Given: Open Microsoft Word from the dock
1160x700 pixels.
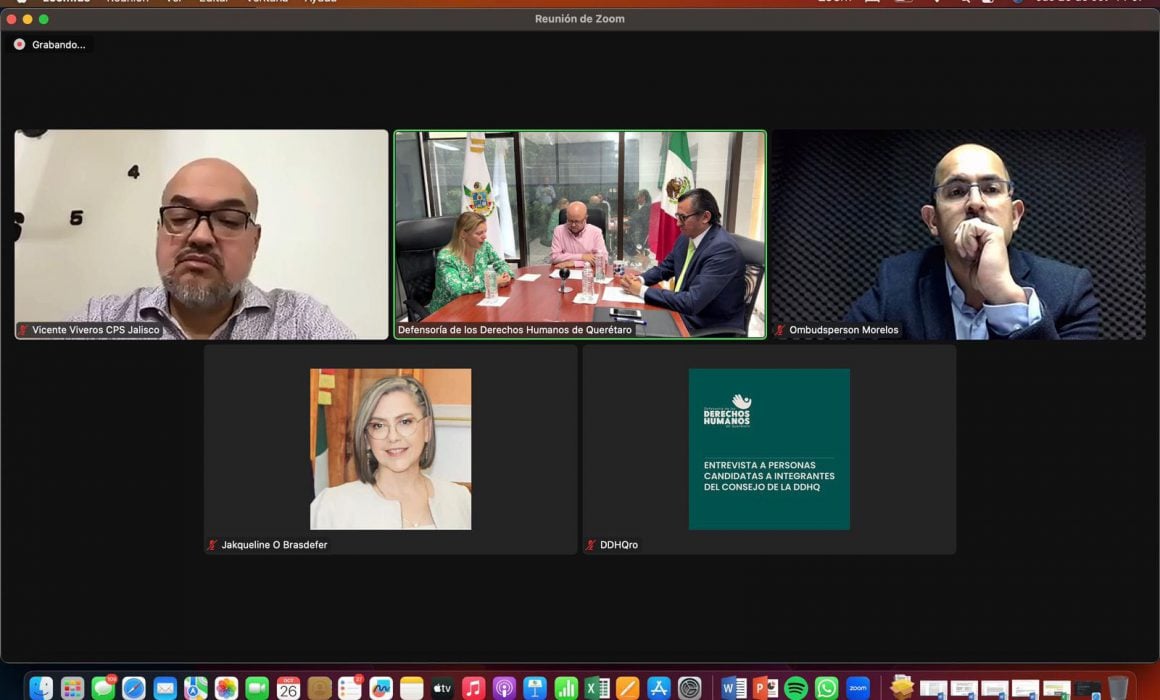Looking at the screenshot, I should pyautogui.click(x=734, y=688).
